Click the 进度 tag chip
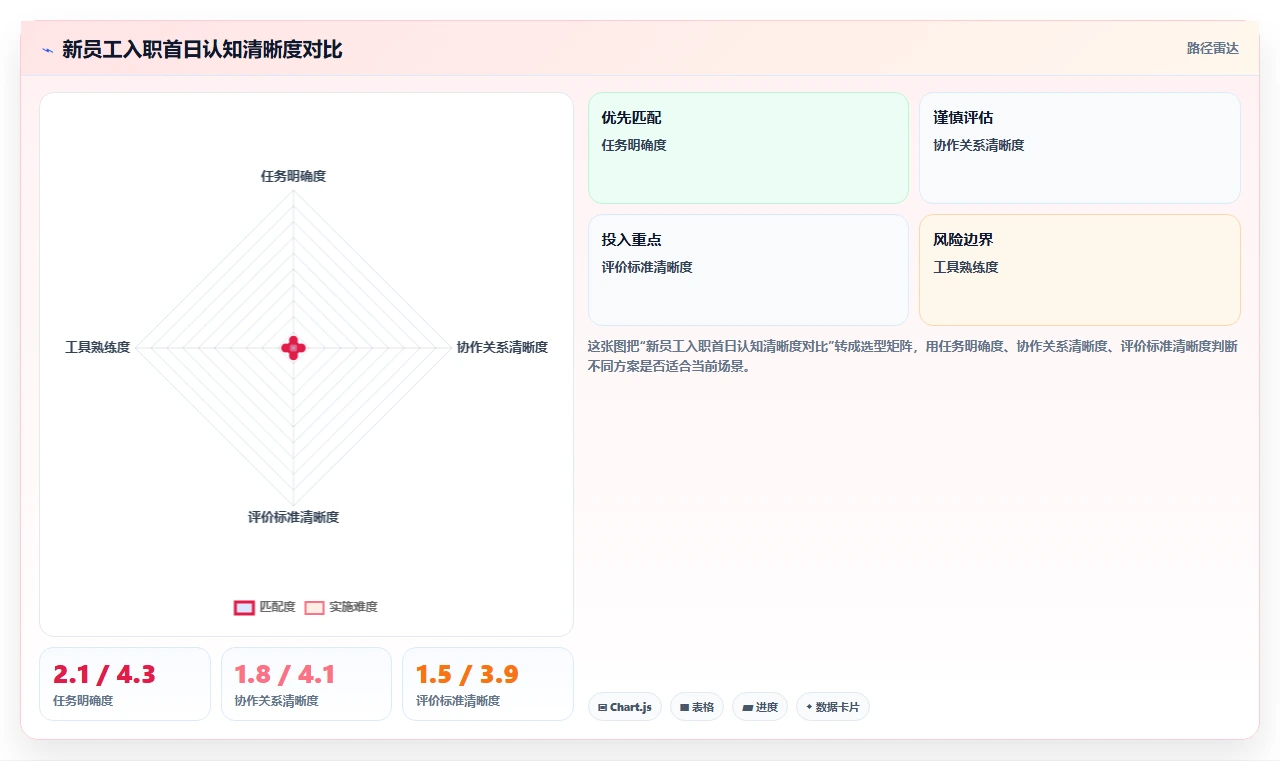Screen dimensions: 1280x761 coord(760,707)
